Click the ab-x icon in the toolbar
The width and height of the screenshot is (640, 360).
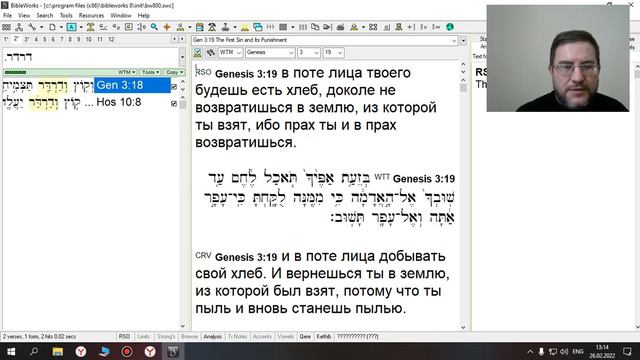point(116,27)
